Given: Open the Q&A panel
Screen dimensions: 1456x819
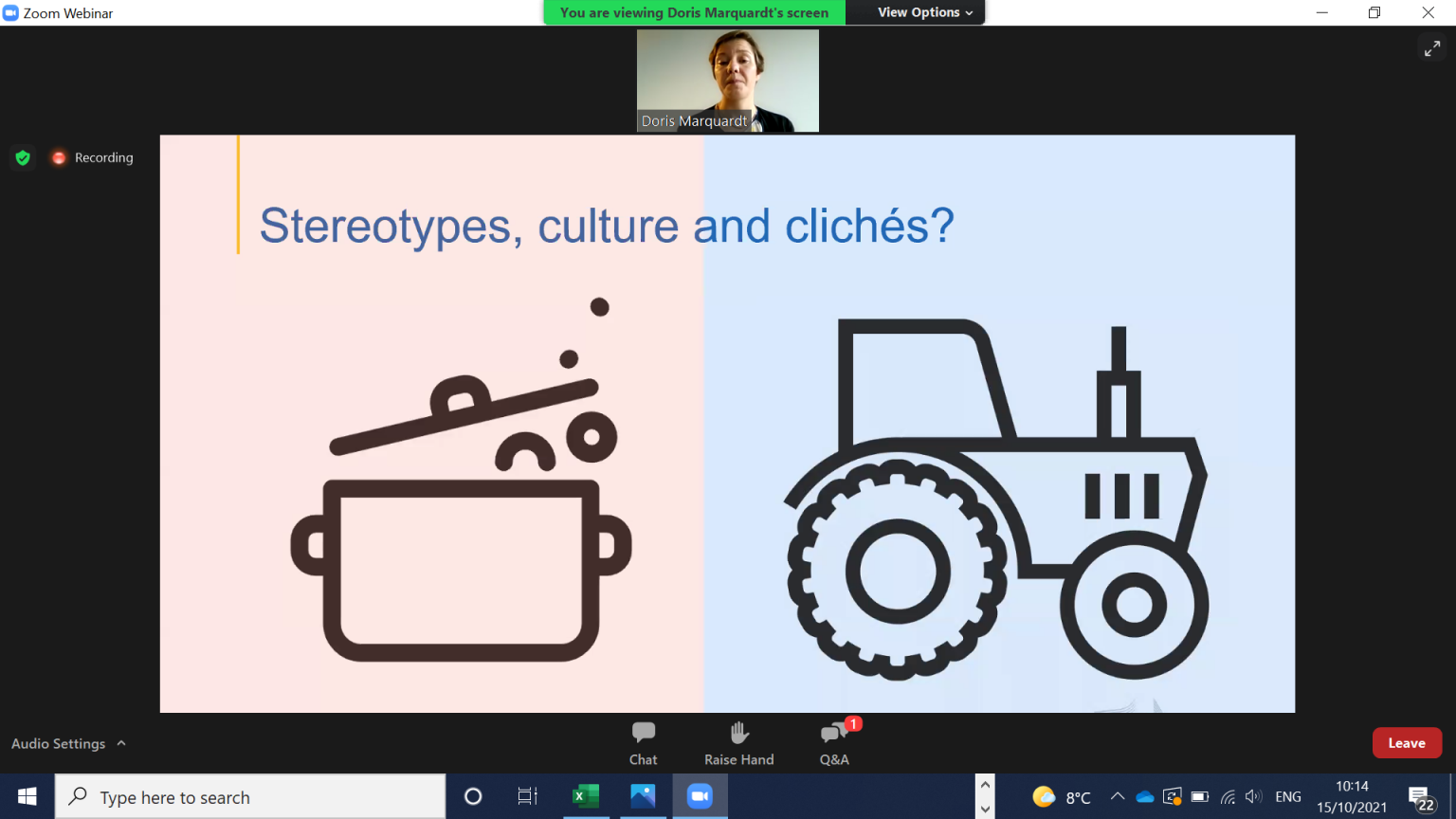Looking at the screenshot, I should click(x=834, y=743).
